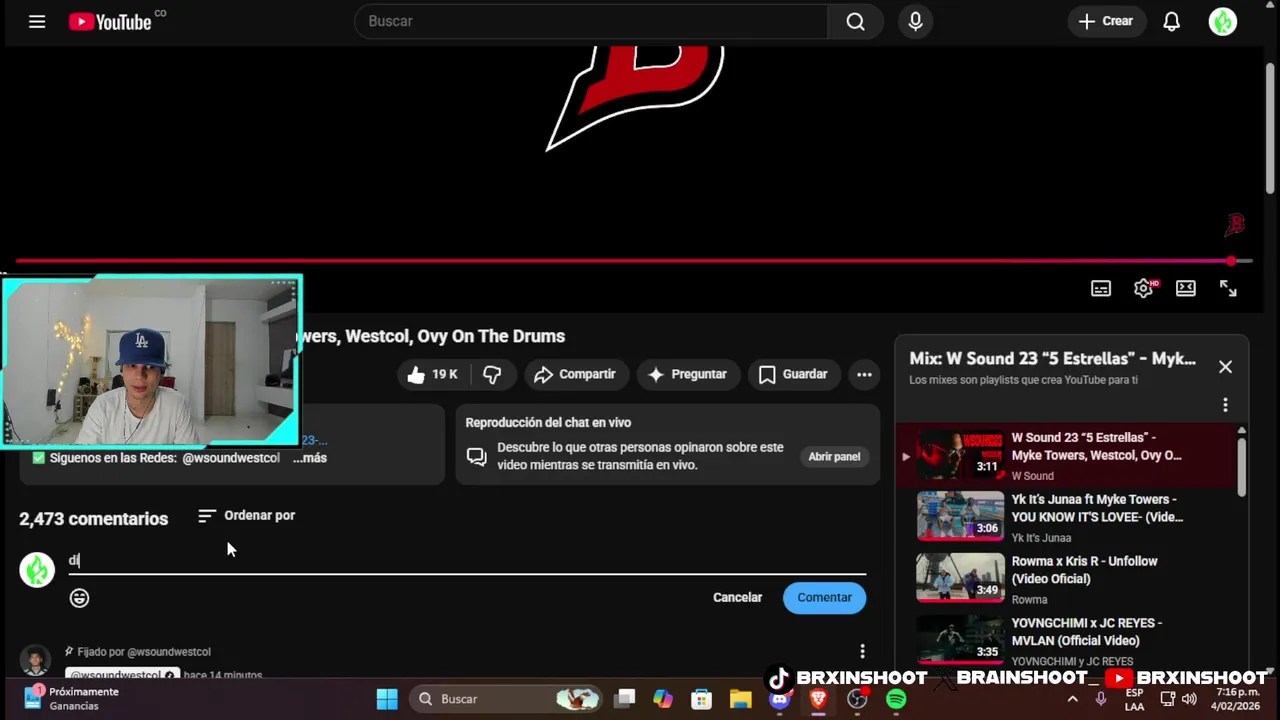The width and height of the screenshot is (1280, 720).
Task: Click the Preguntar ask button
Action: 687,374
